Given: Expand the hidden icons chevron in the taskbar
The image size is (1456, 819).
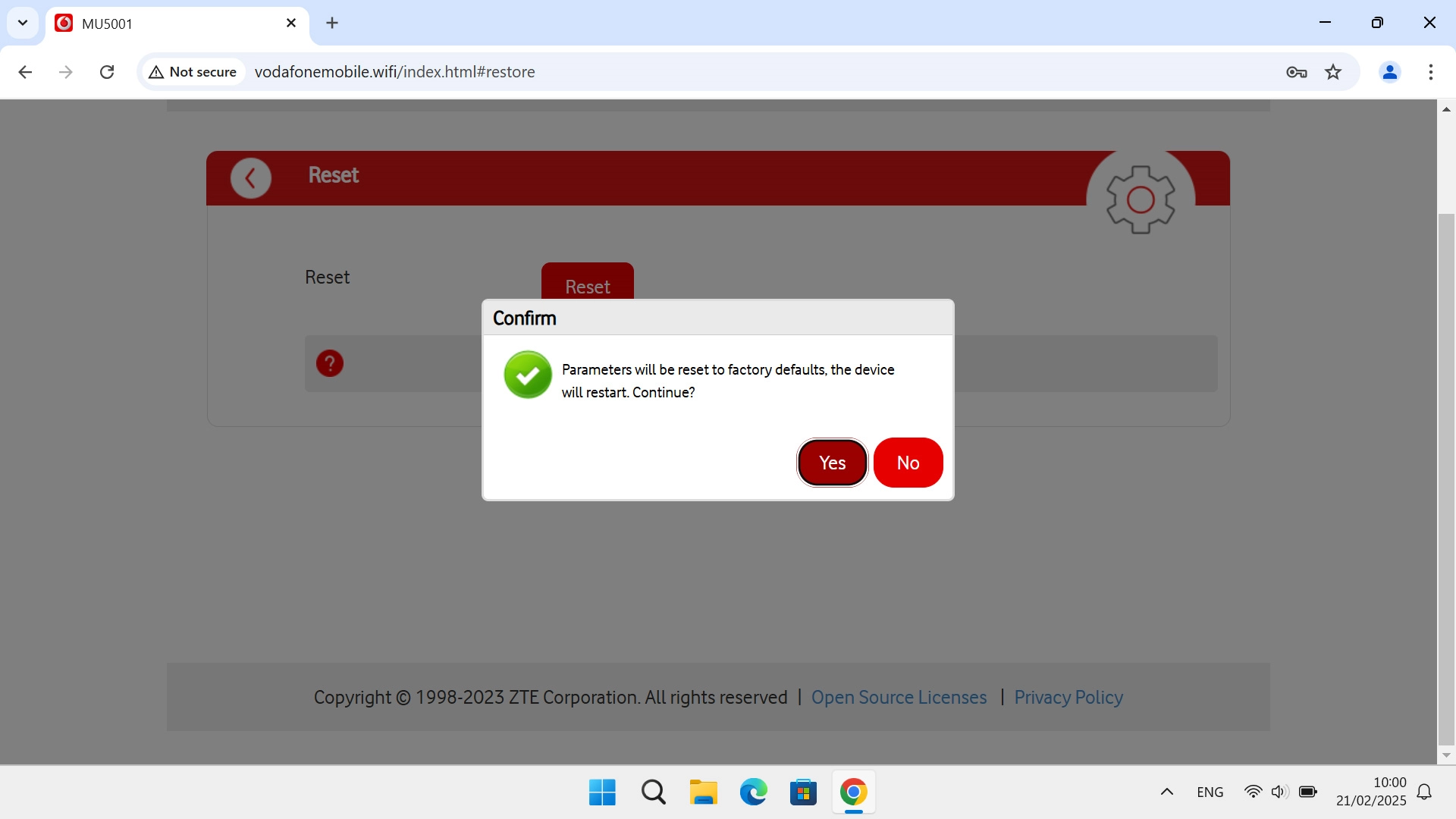Looking at the screenshot, I should (1167, 792).
